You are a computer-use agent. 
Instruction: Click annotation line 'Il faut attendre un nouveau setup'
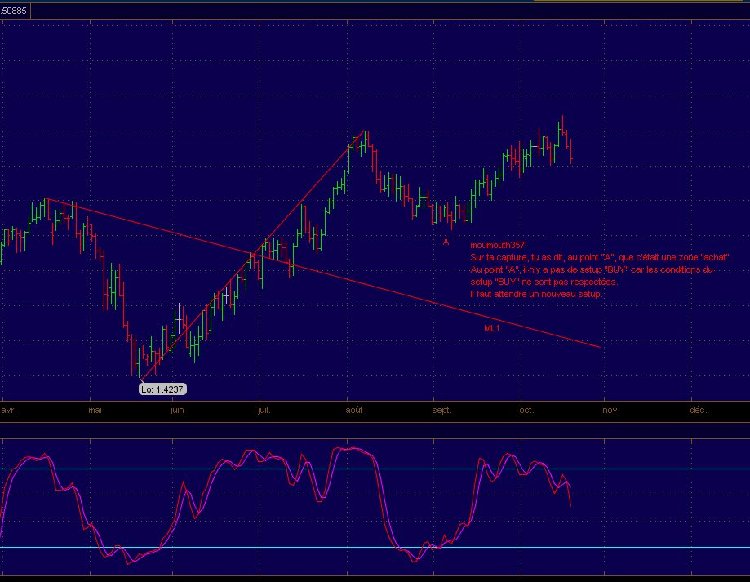[536, 294]
